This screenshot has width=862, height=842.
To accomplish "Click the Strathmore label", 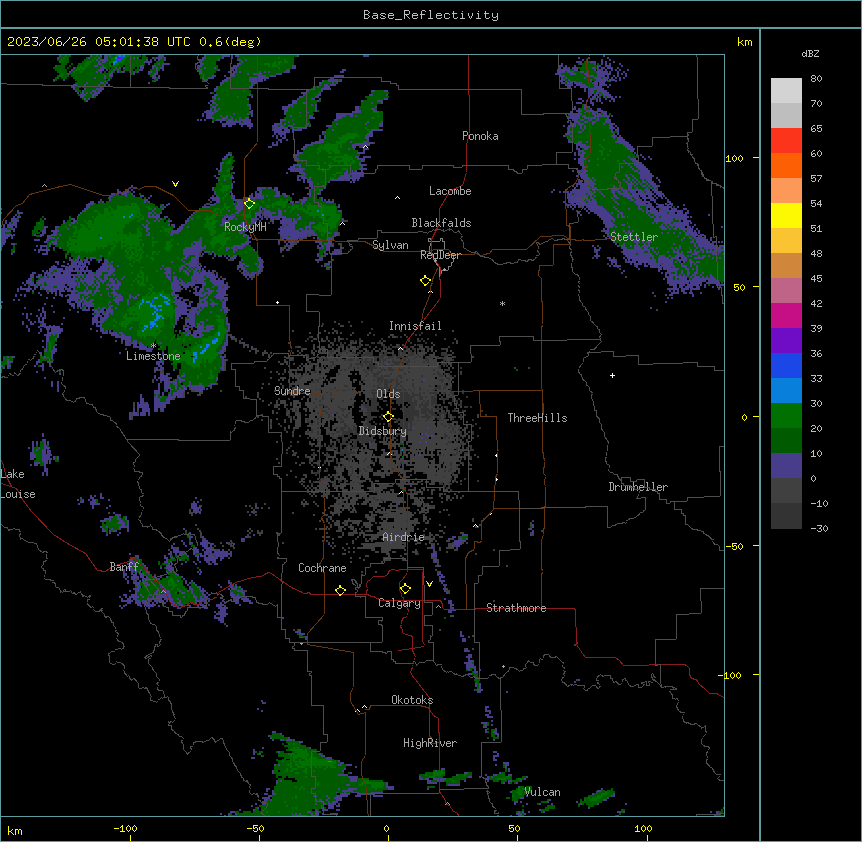I will [x=516, y=608].
